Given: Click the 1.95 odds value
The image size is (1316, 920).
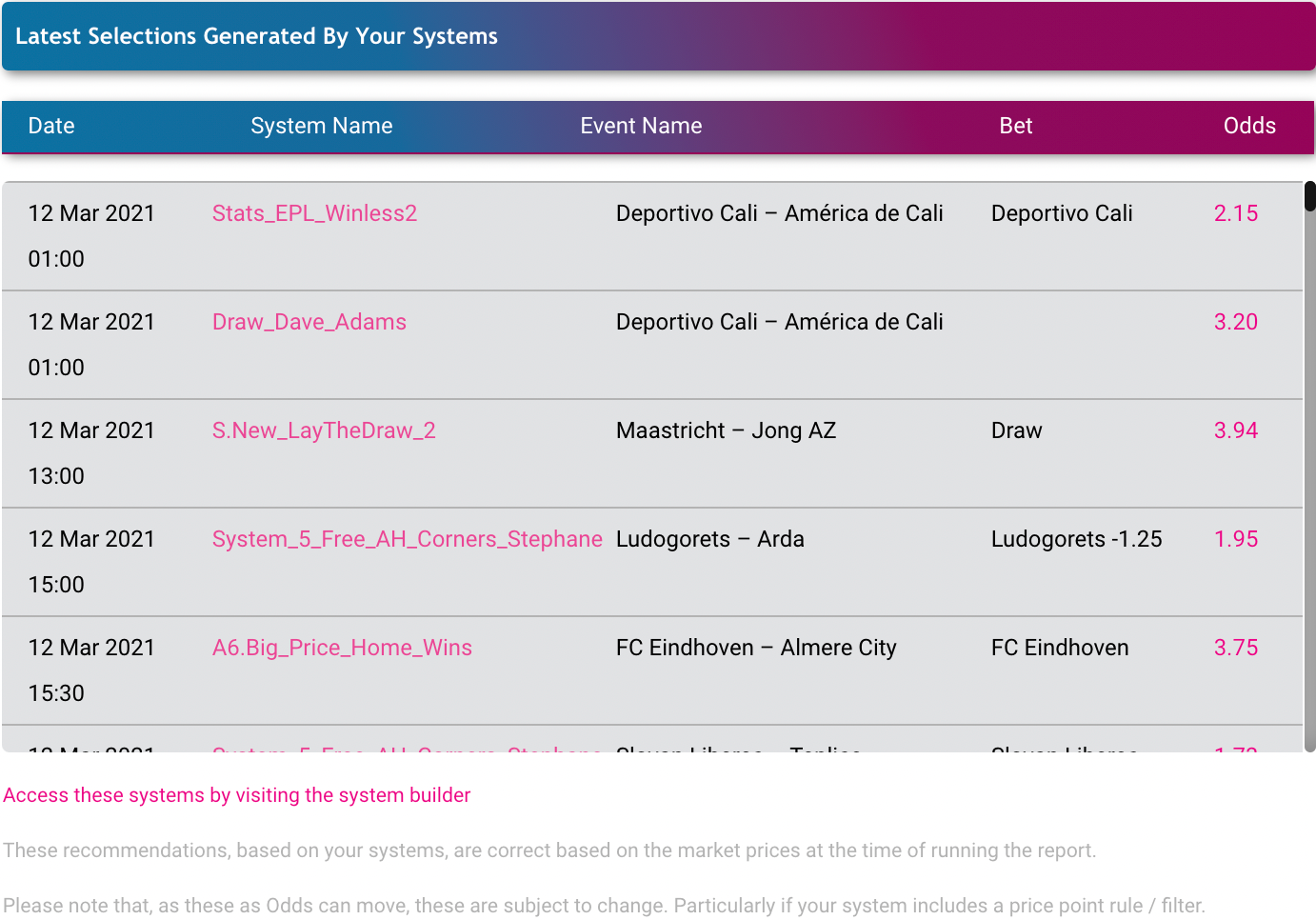Looking at the screenshot, I should [1236, 539].
